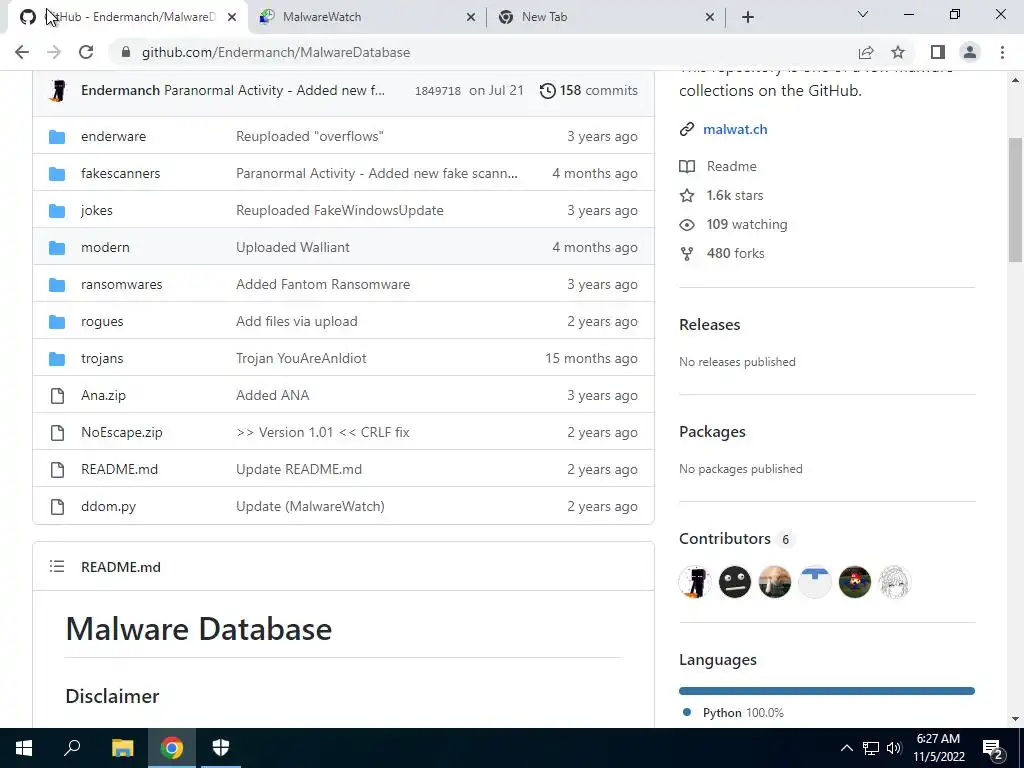The height and width of the screenshot is (768, 1024).
Task: Click the commit history clock icon
Action: point(547,91)
